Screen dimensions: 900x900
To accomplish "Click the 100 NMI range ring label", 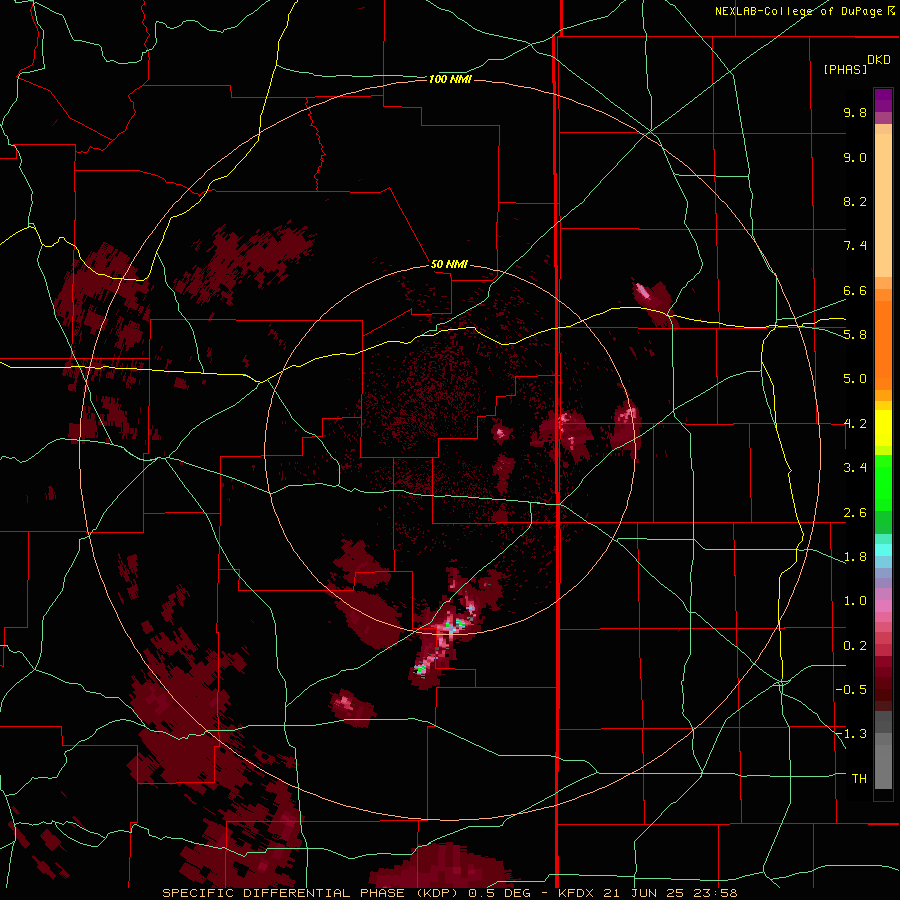I will [450, 79].
